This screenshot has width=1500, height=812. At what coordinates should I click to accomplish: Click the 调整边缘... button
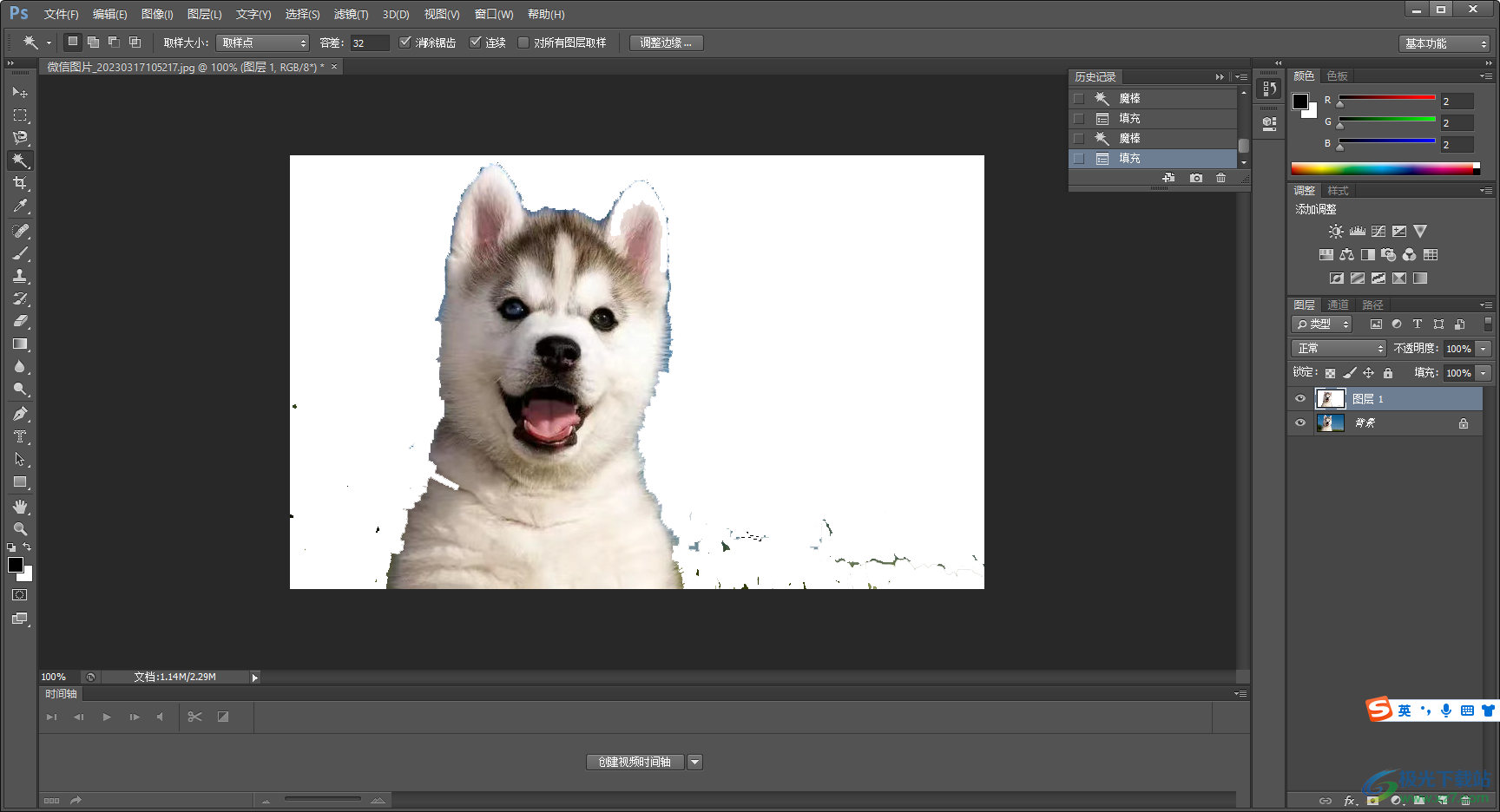point(666,43)
